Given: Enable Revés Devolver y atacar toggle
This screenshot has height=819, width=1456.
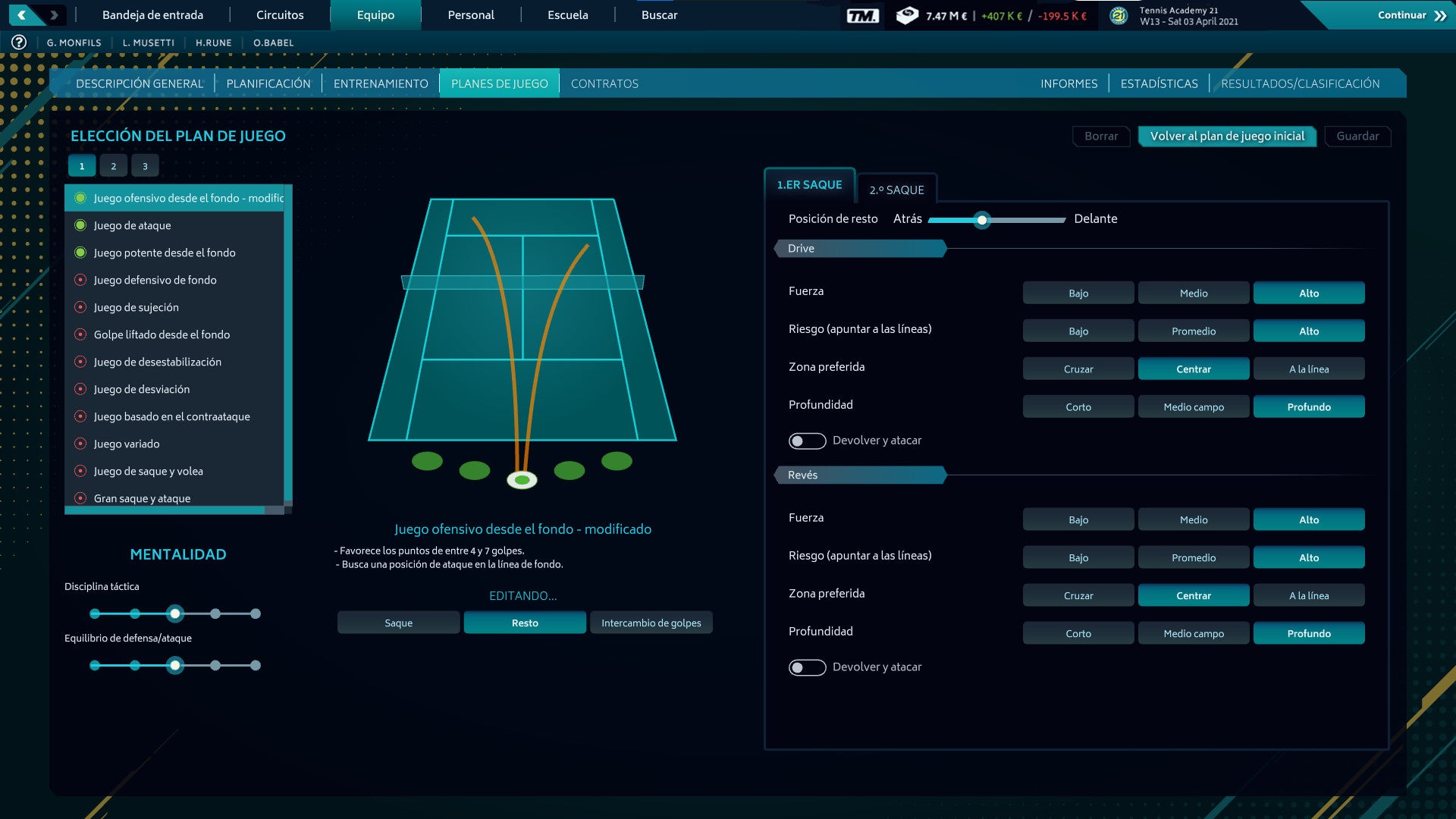Looking at the screenshot, I should 807,667.
